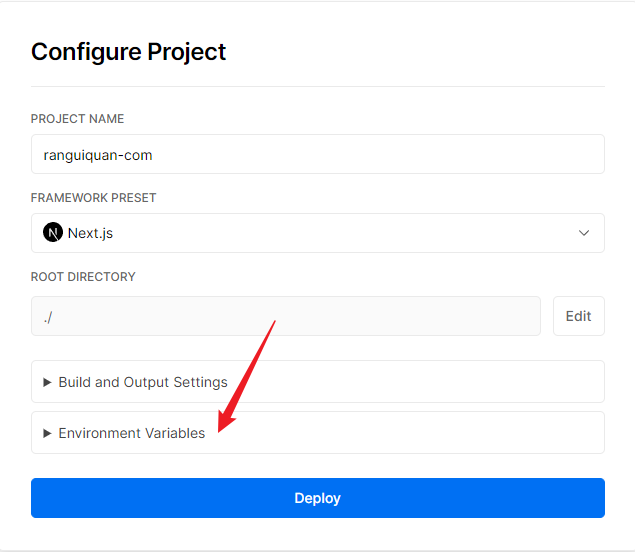Click the Configure Project heading
Viewport: 635px width, 552px height.
click(129, 52)
